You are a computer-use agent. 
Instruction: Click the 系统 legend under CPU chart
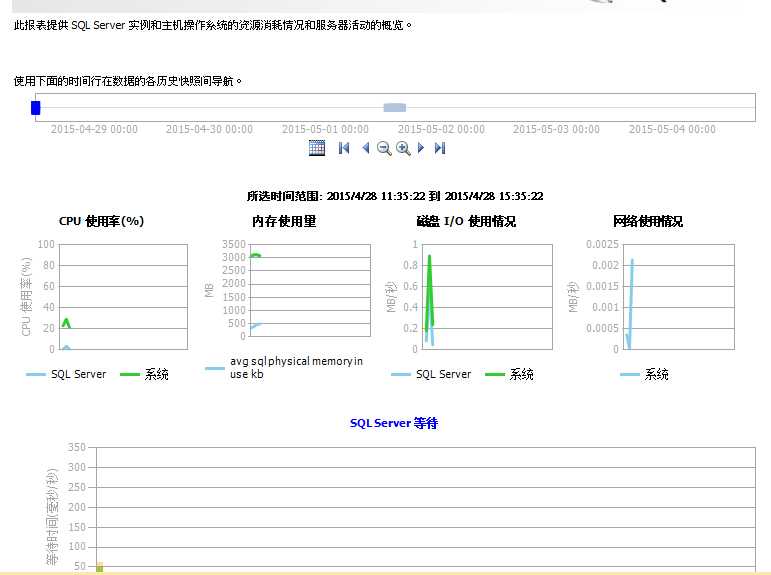point(145,374)
